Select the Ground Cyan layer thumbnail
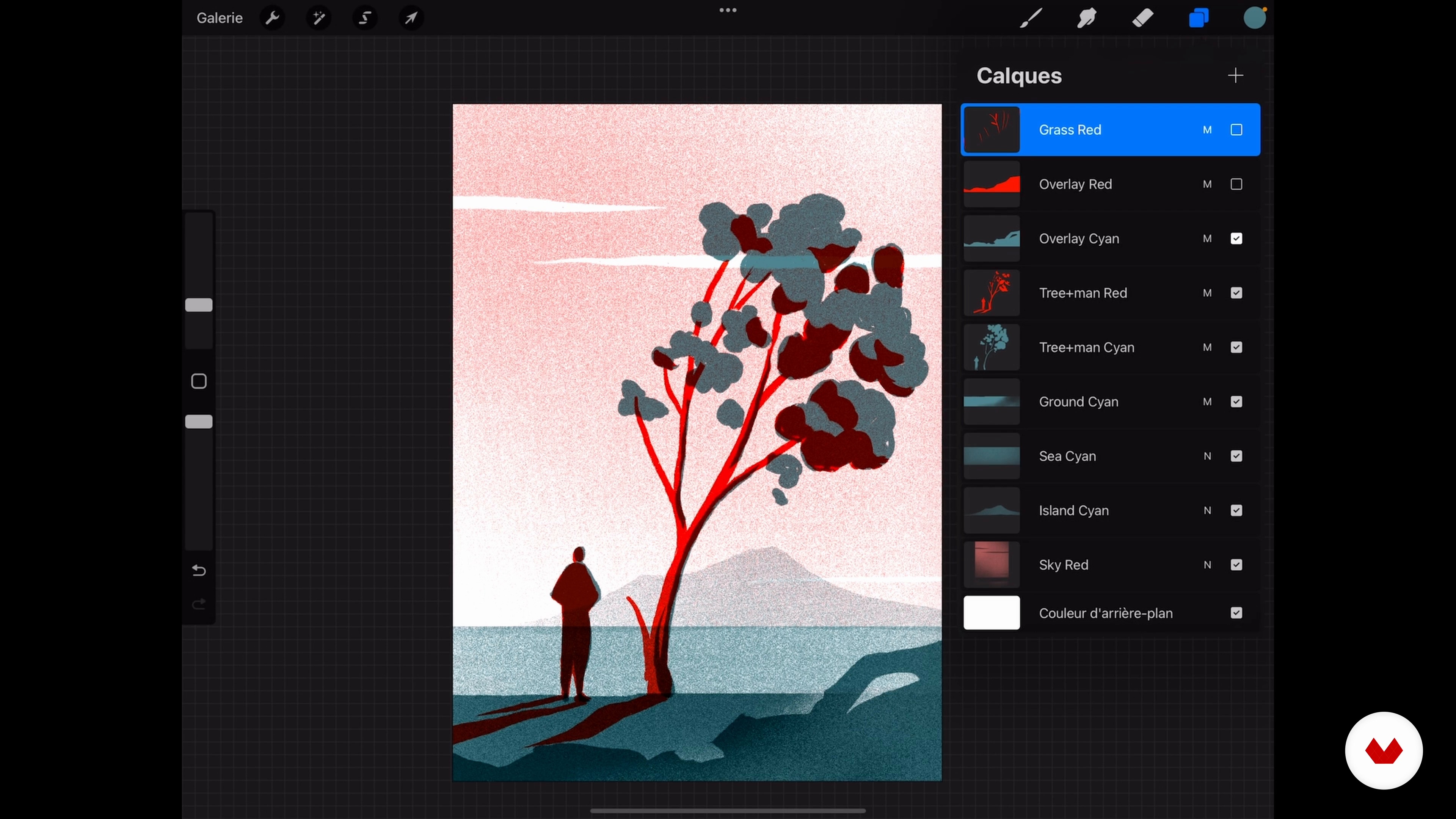 pyautogui.click(x=992, y=401)
